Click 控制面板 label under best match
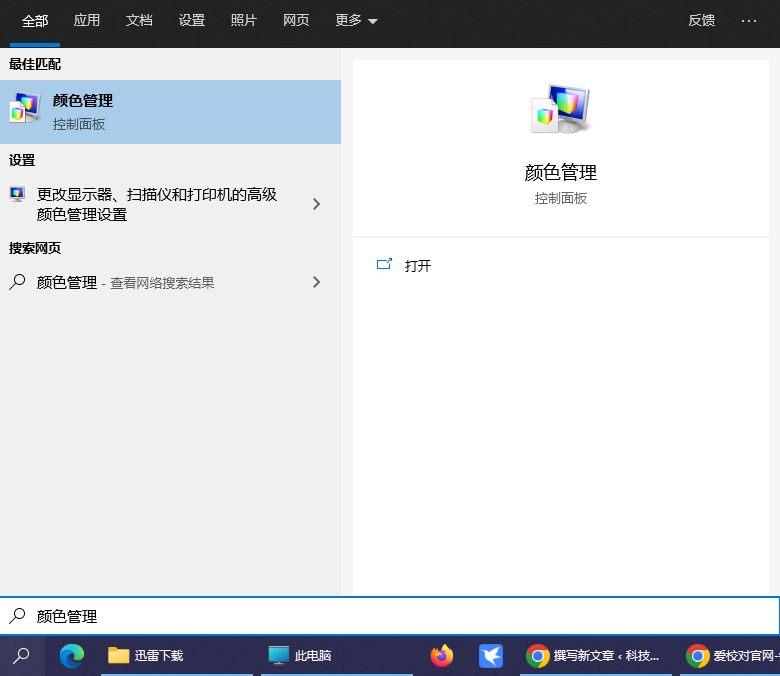 79,124
